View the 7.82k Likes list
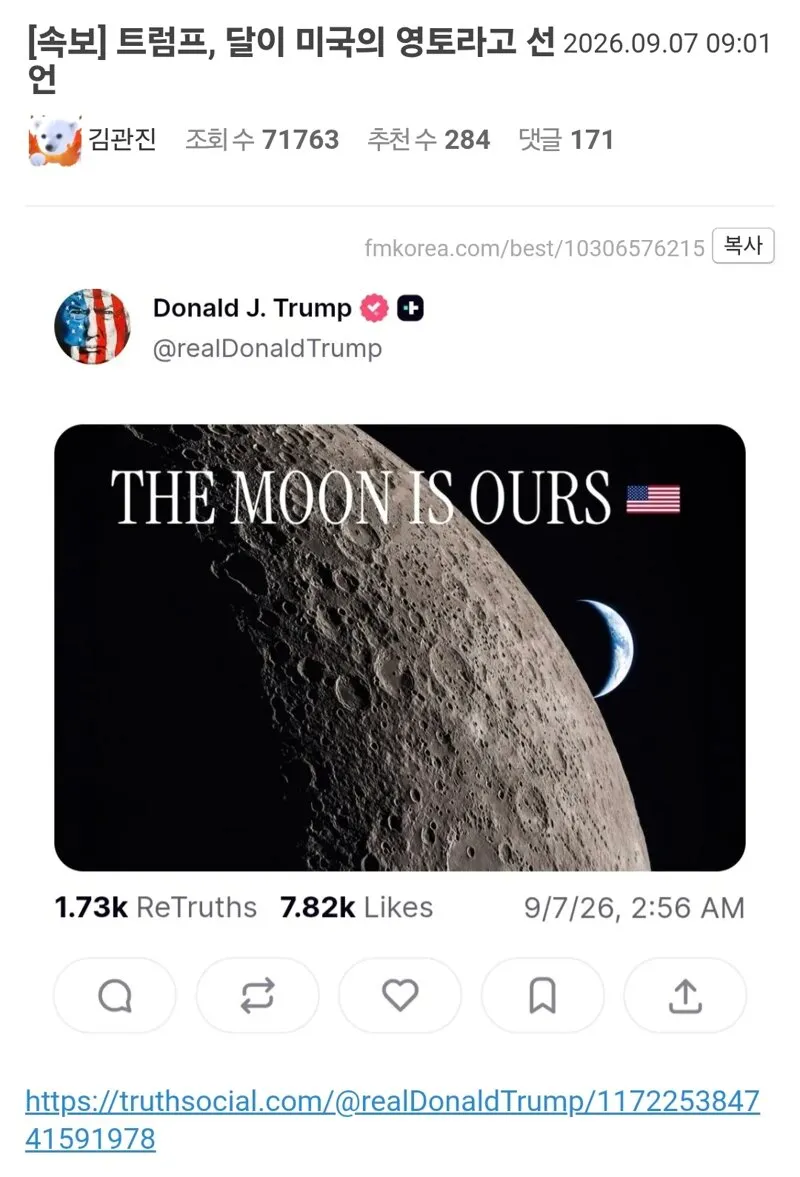The image size is (800, 1177). (356, 908)
